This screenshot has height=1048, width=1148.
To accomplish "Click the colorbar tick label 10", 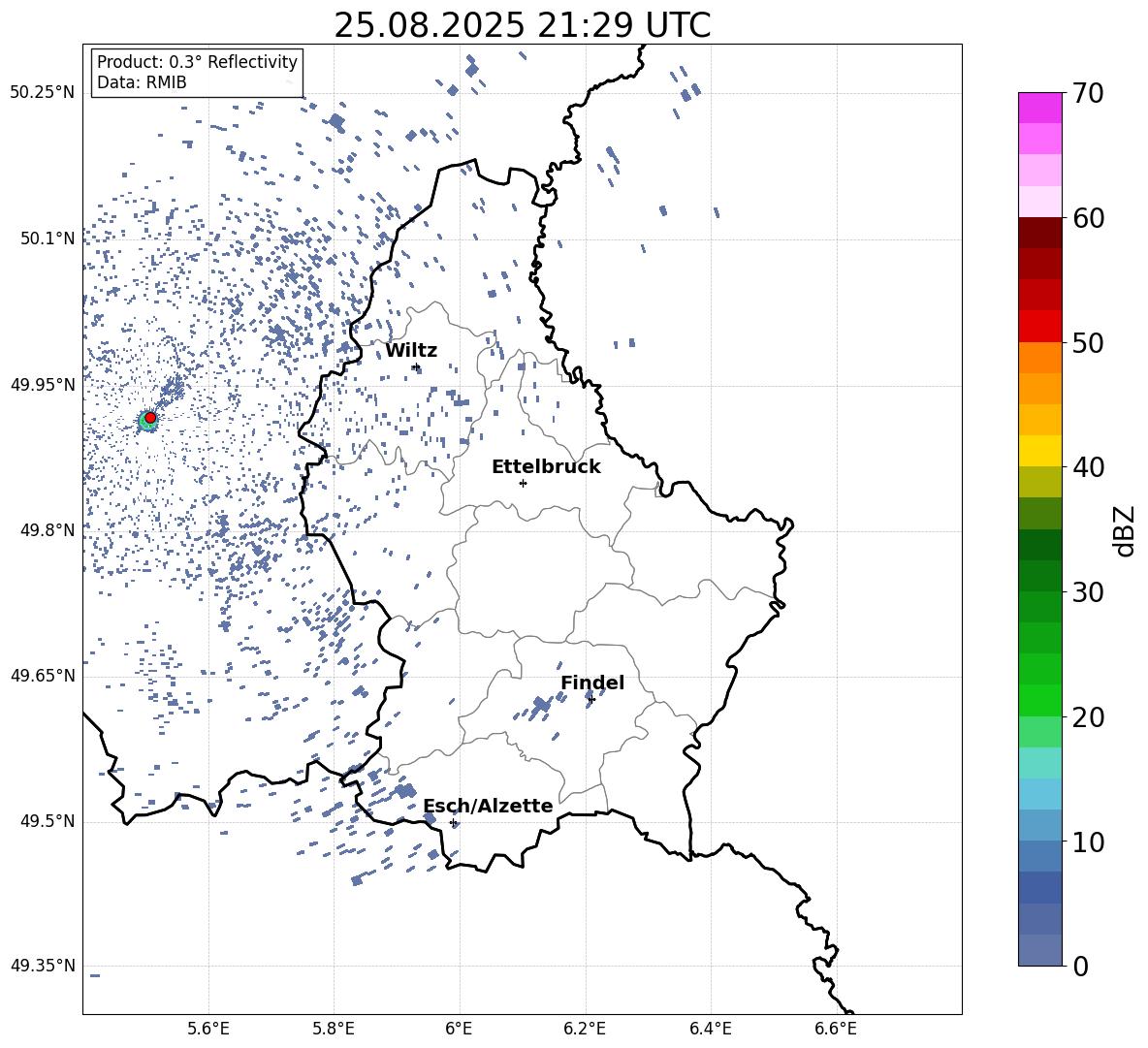I will coord(1088,842).
